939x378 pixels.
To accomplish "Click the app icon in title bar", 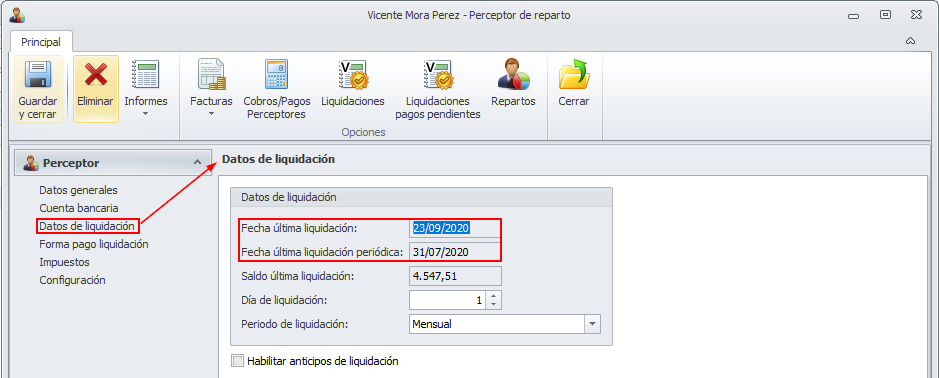I will click(16, 15).
